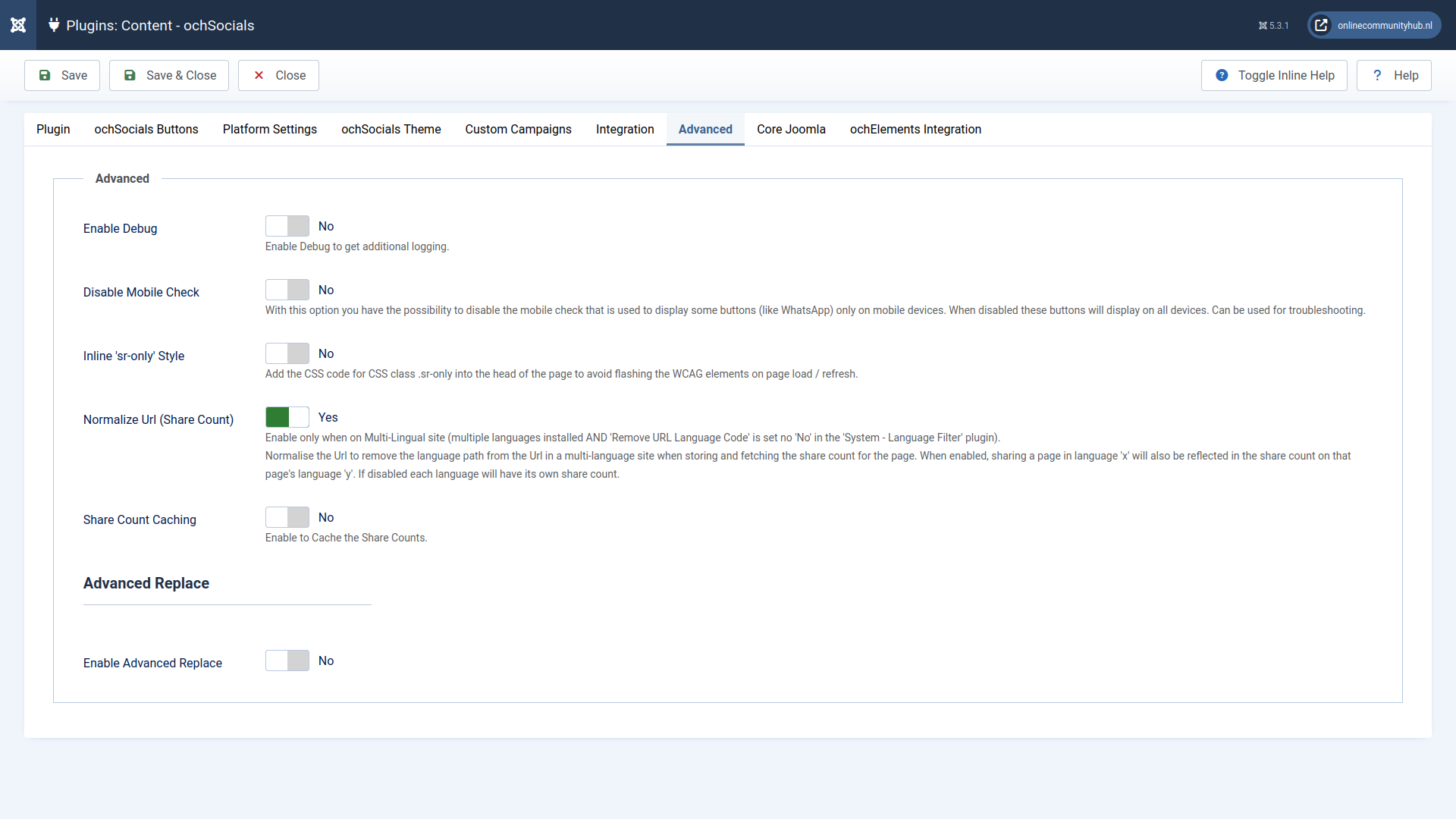
Task: Switch on Enable Advanced Replace
Action: (x=287, y=661)
